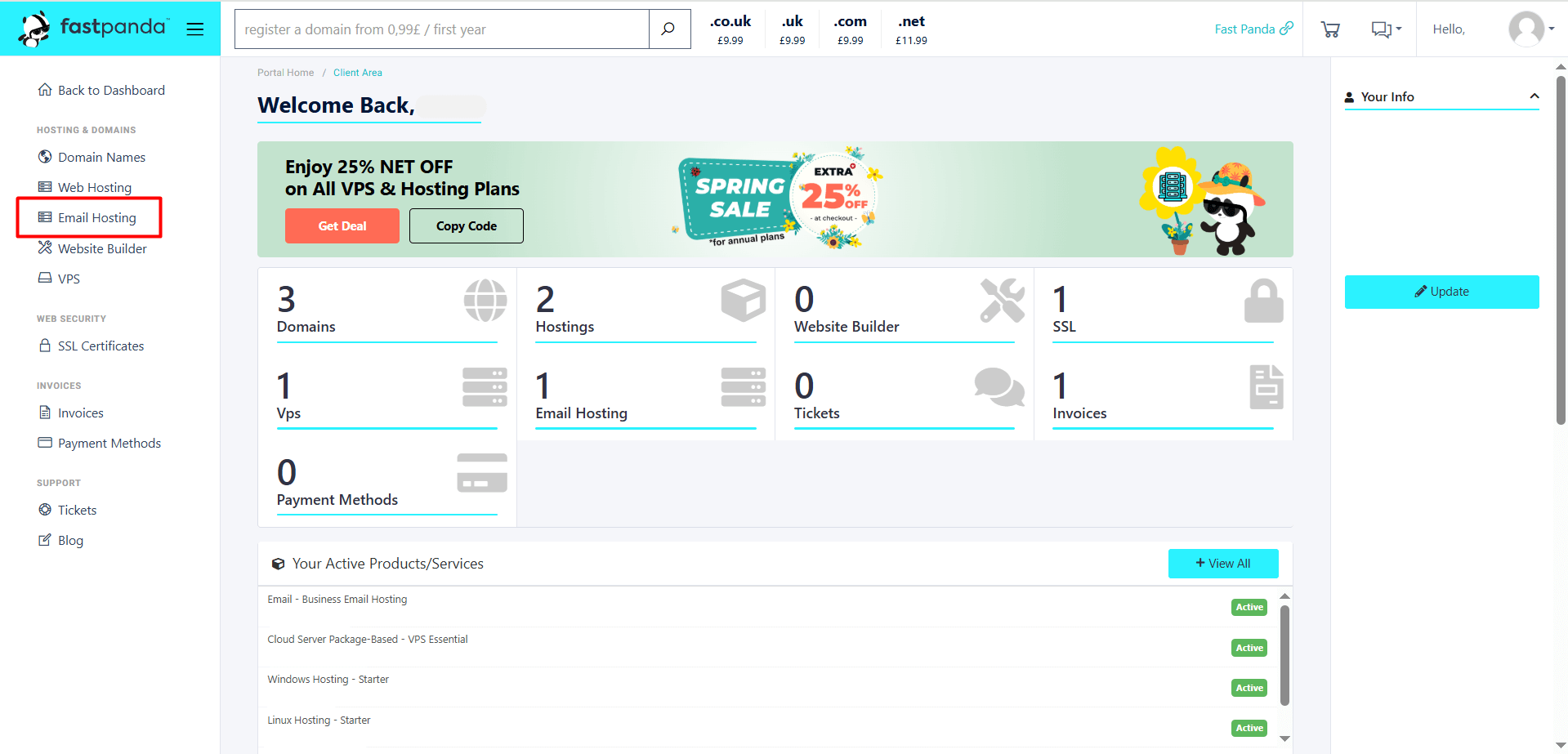
Task: Click the Invoices document icon
Action: (x=1266, y=387)
